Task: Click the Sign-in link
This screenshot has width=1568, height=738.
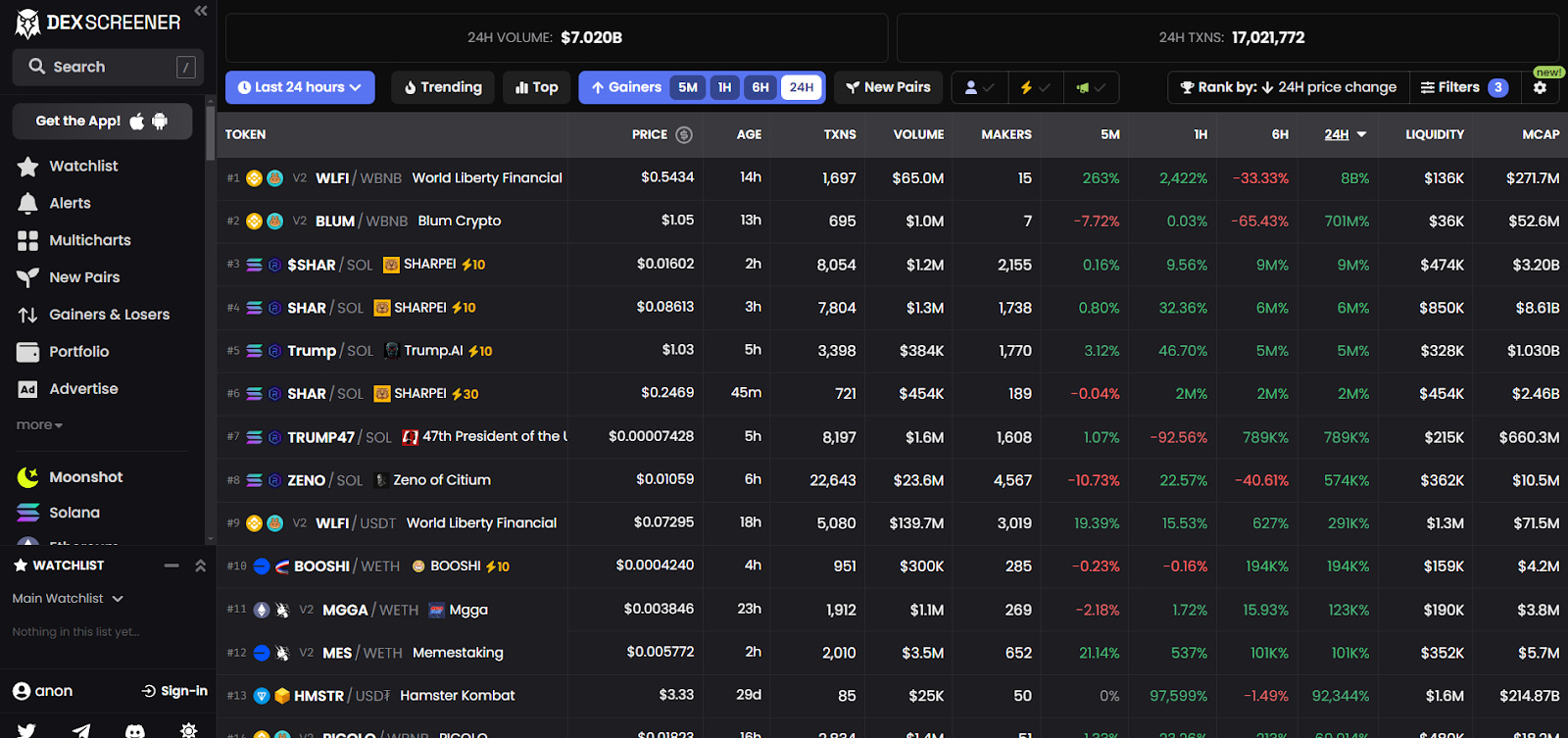Action: 174,691
